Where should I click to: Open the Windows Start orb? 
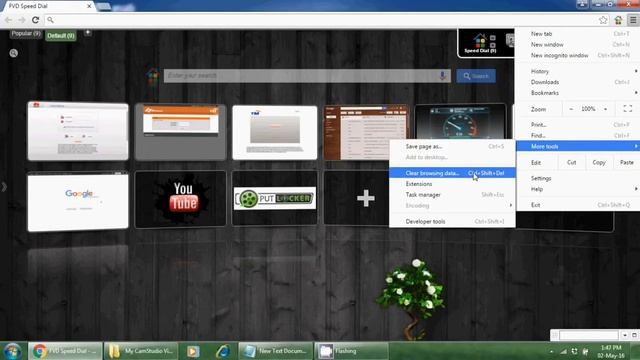pos(13,351)
